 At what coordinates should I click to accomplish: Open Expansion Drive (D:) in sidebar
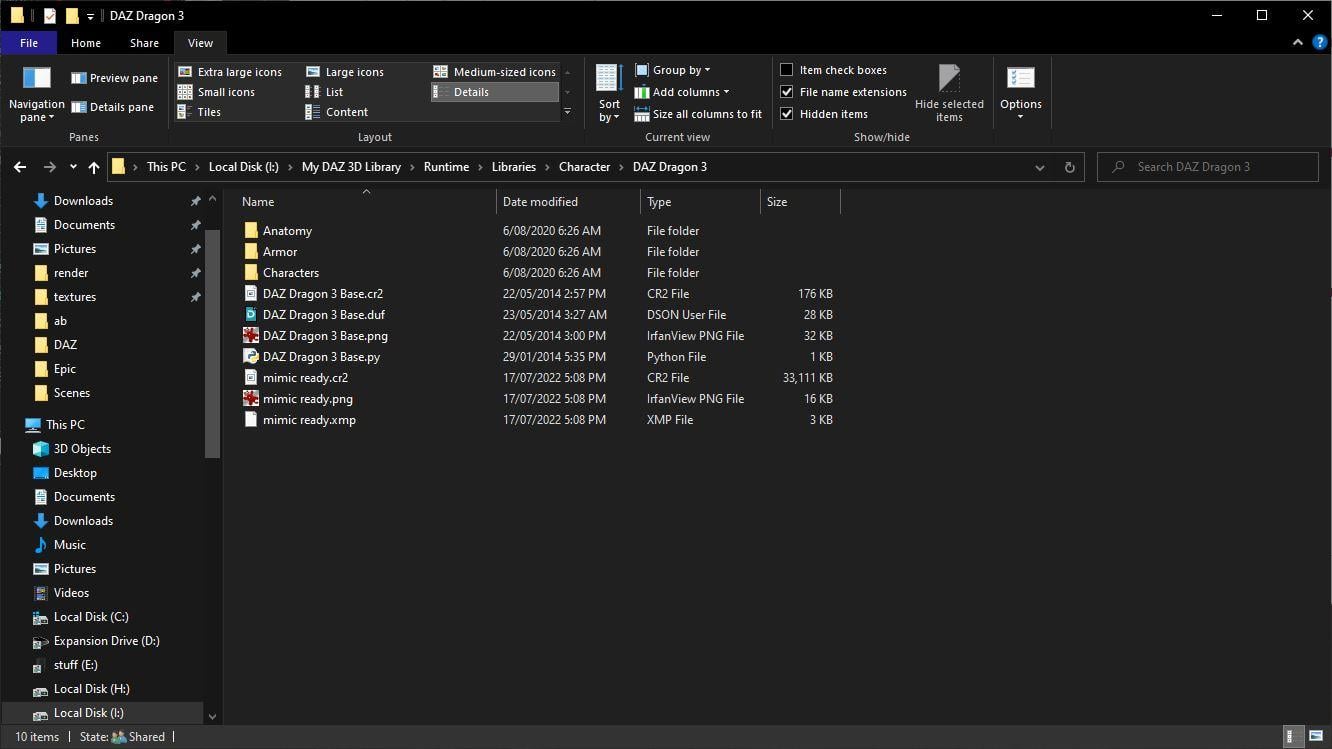(x=106, y=641)
